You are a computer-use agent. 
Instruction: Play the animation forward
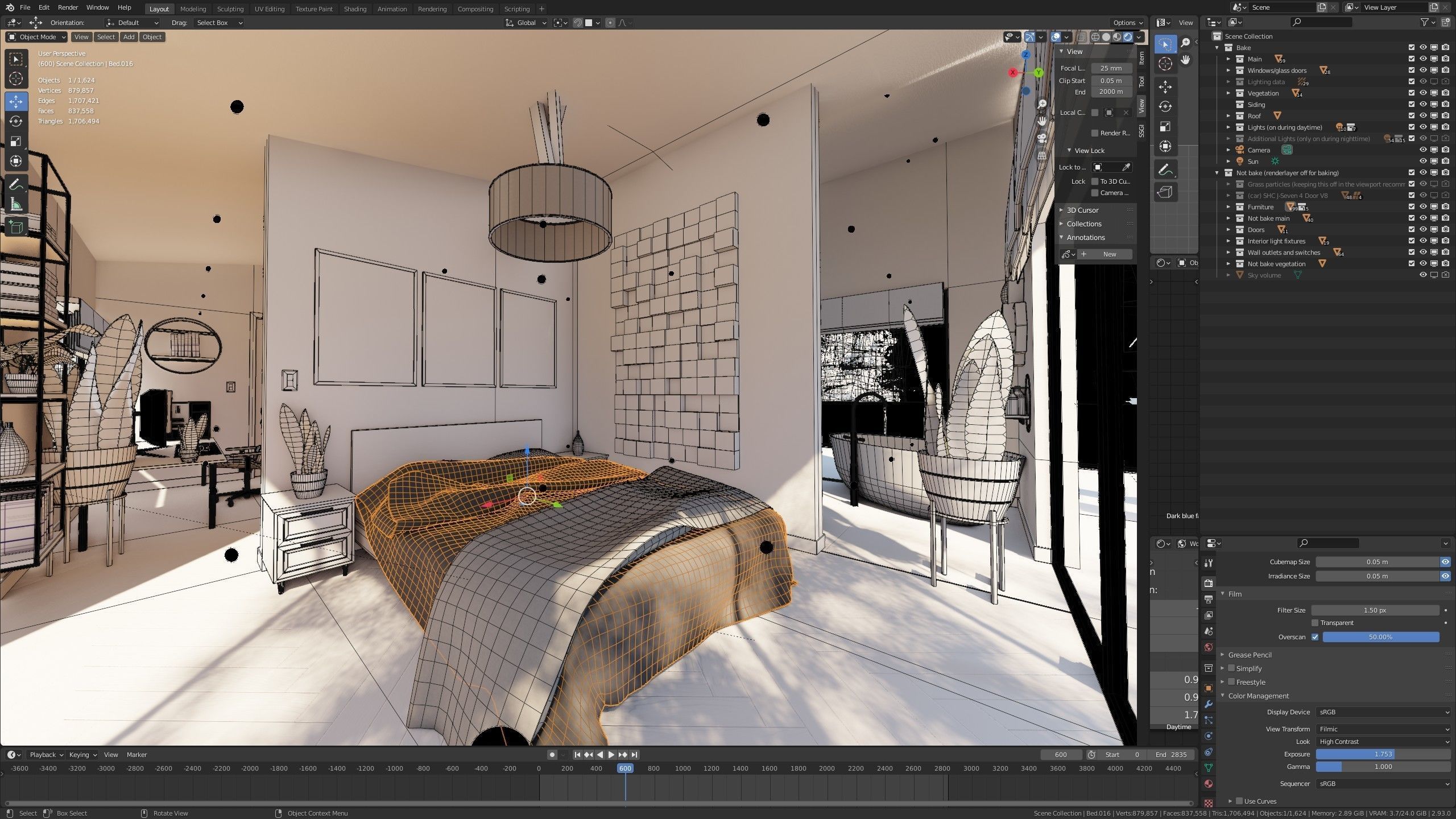click(x=611, y=755)
